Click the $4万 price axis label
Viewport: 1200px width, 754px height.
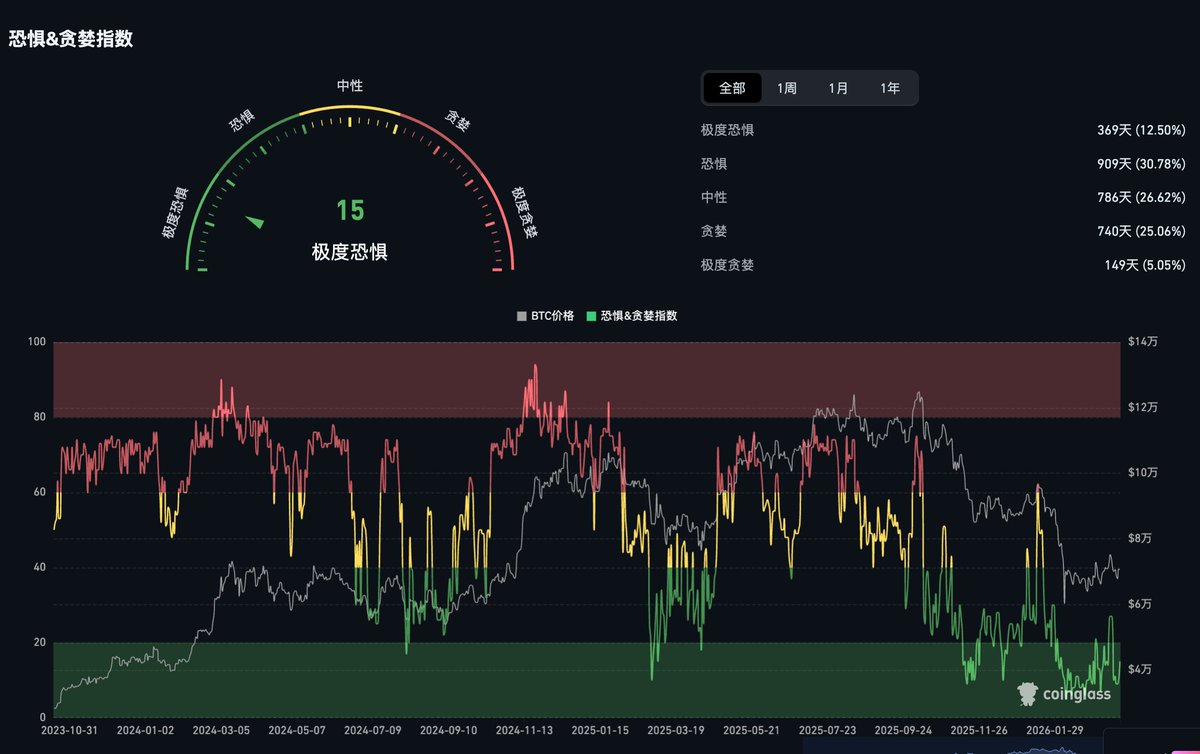[1140, 669]
